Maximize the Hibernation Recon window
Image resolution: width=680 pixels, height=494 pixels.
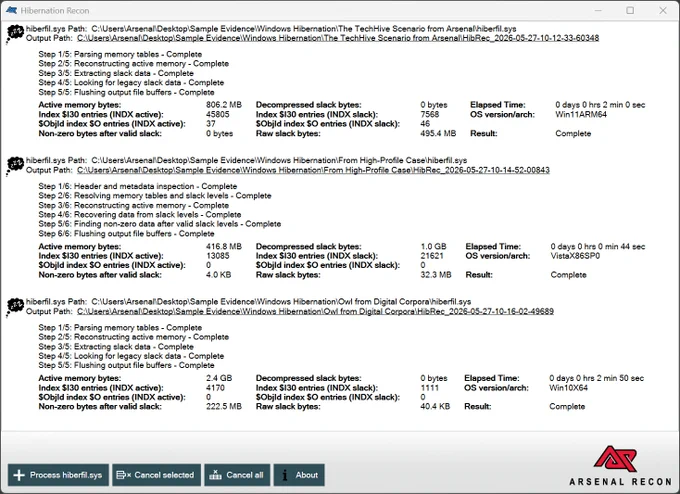pos(630,10)
